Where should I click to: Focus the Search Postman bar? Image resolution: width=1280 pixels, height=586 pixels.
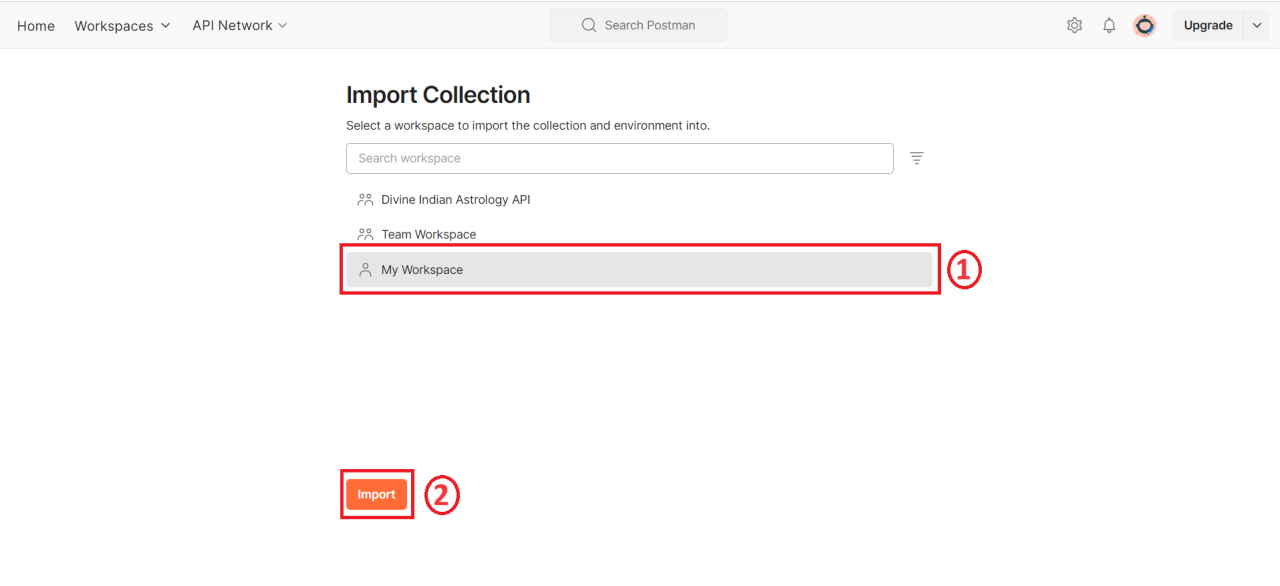[638, 25]
